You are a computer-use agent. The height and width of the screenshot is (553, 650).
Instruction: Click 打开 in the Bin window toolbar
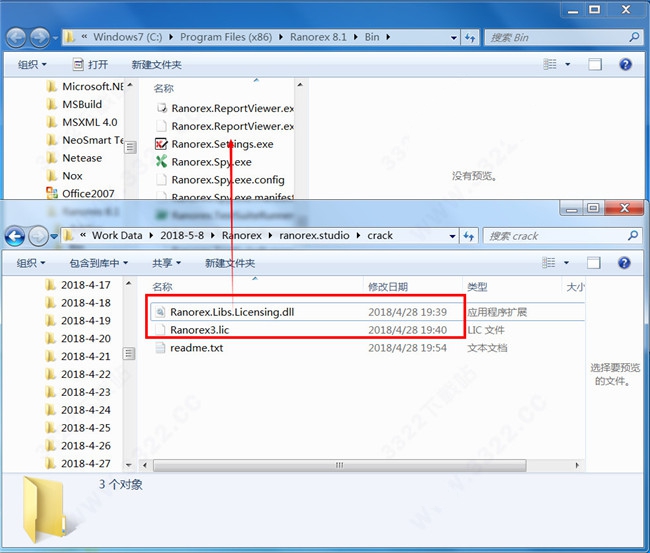coord(91,65)
